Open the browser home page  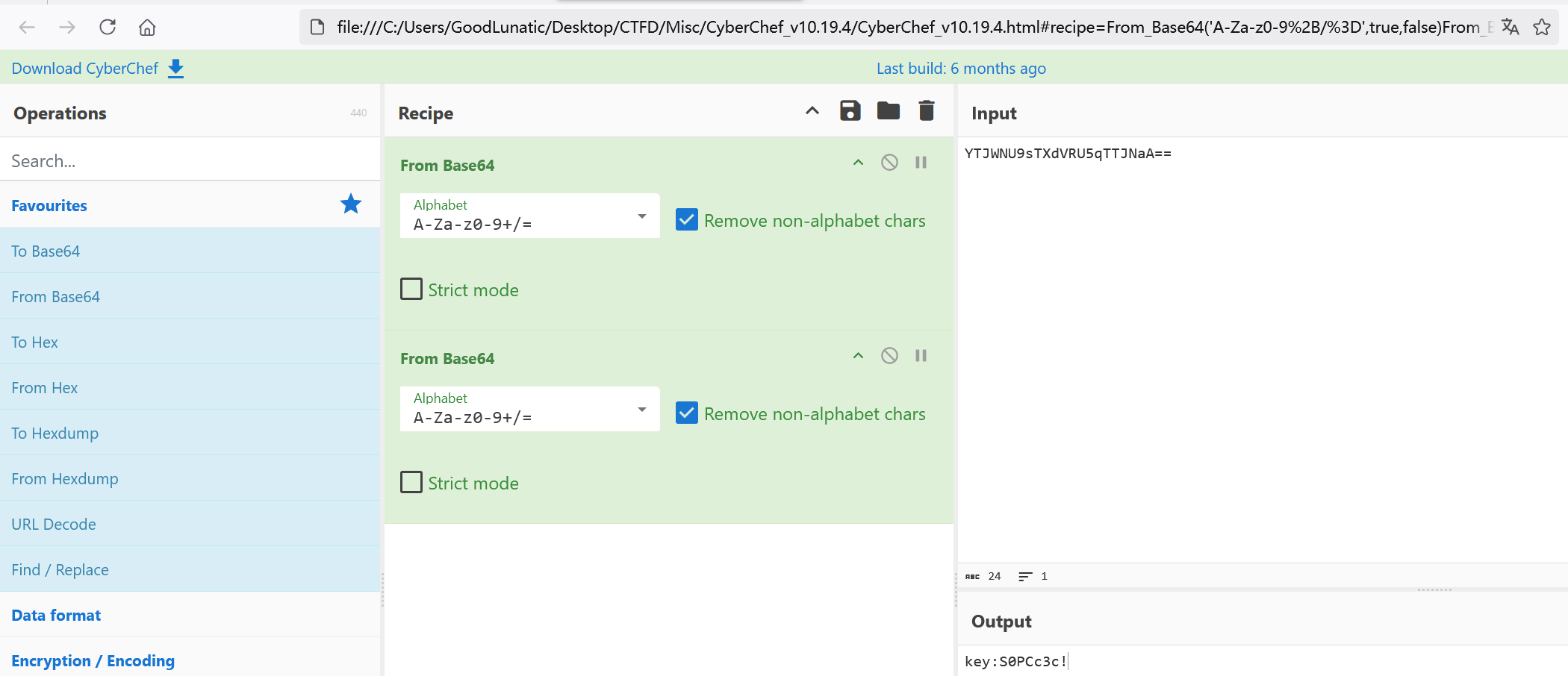[147, 28]
